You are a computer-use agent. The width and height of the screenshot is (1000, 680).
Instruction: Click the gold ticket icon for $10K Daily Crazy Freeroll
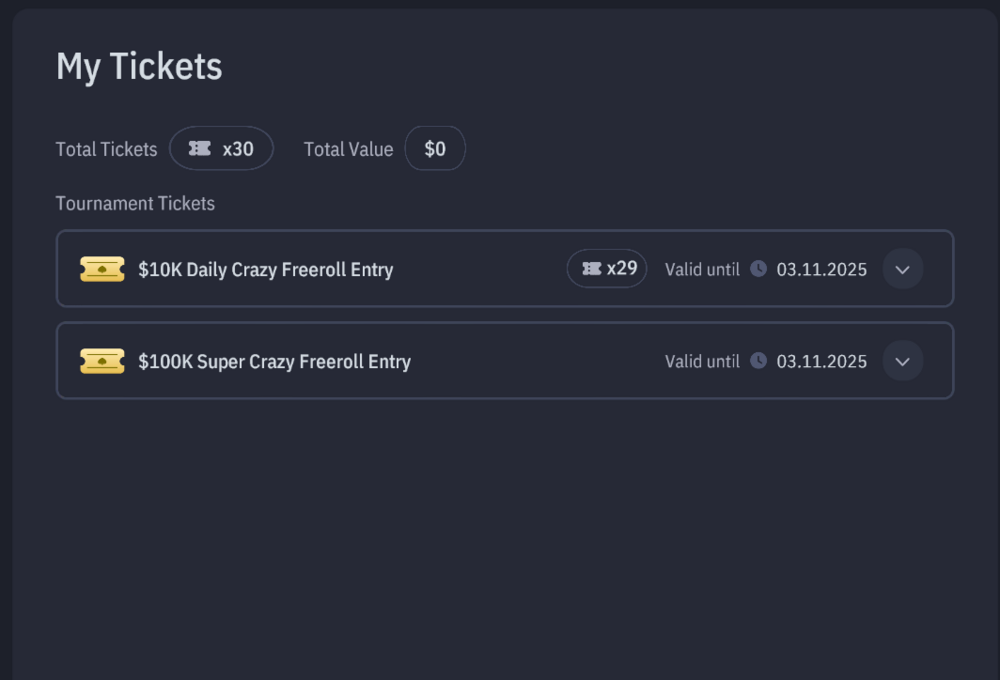pos(102,269)
